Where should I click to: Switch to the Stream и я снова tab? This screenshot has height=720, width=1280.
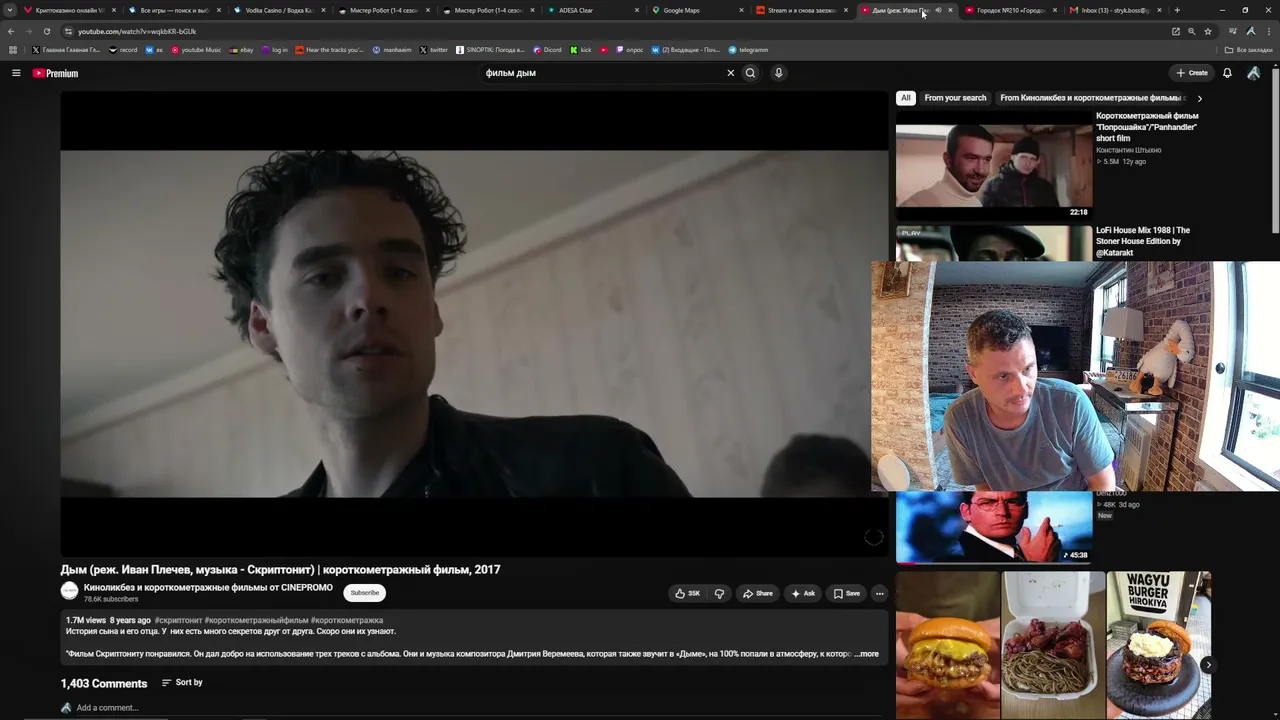pos(801,10)
